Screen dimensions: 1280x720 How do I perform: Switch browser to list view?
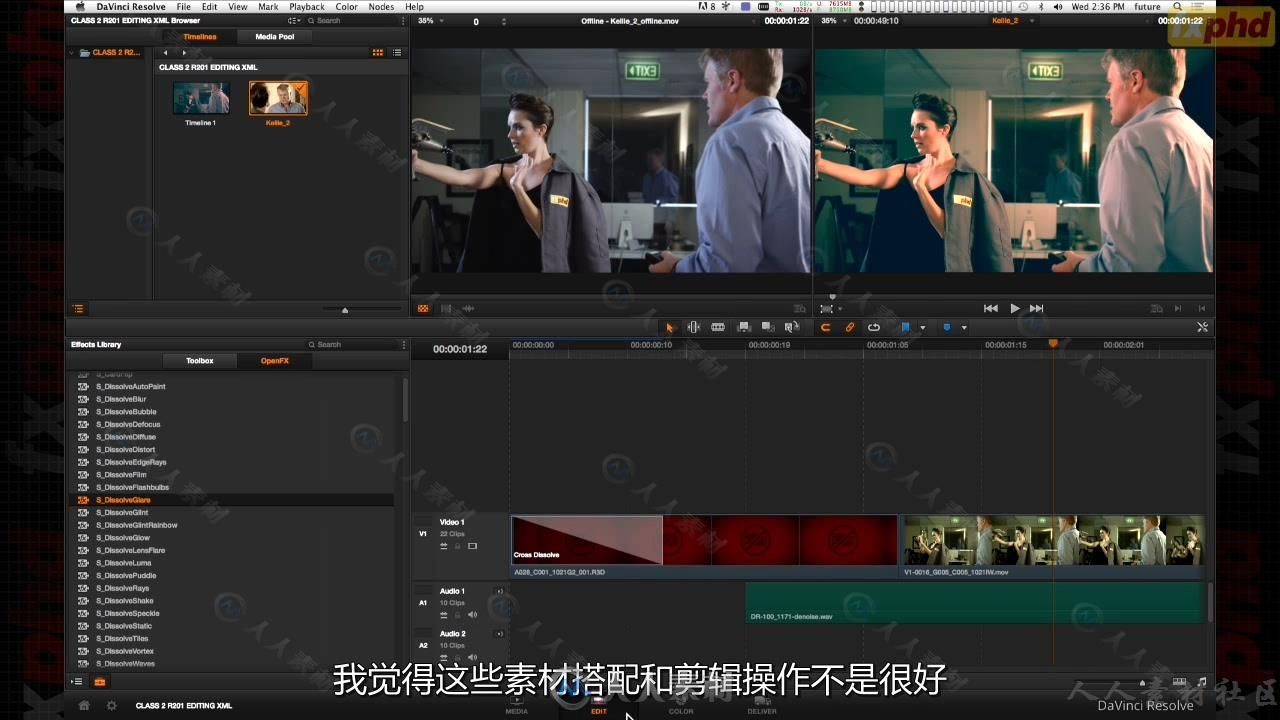397,53
